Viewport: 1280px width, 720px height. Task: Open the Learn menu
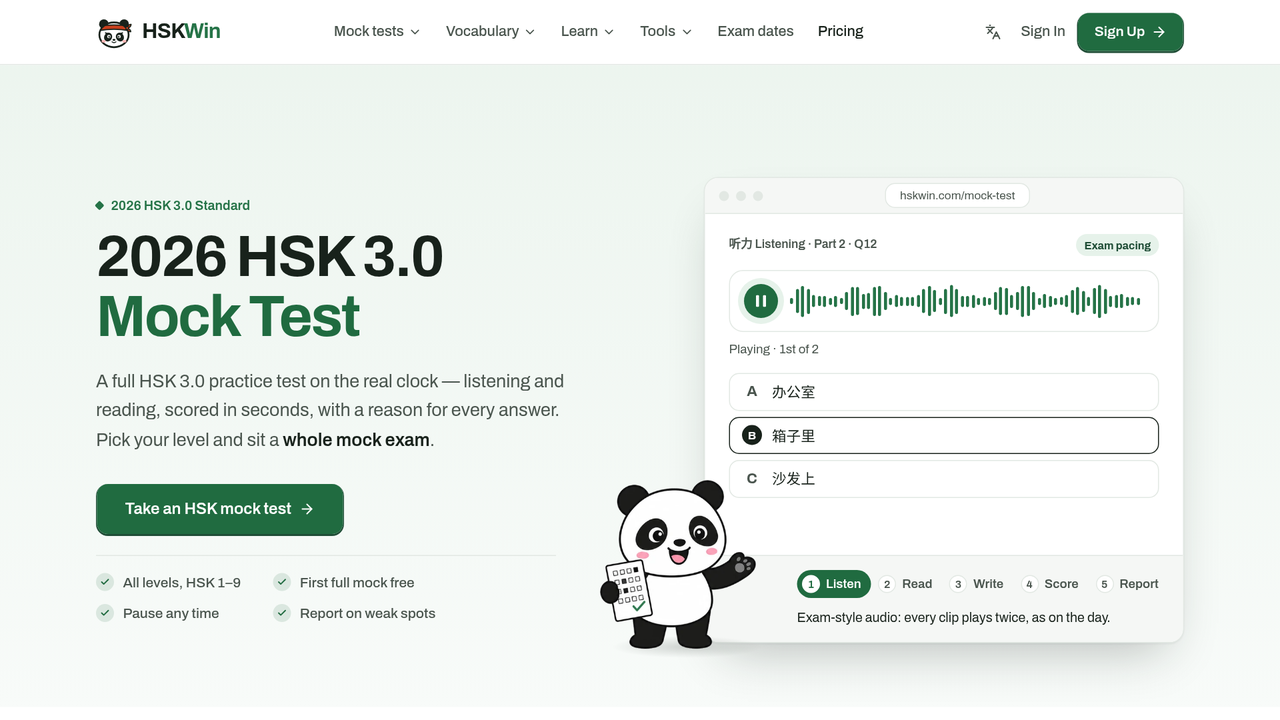coord(588,32)
